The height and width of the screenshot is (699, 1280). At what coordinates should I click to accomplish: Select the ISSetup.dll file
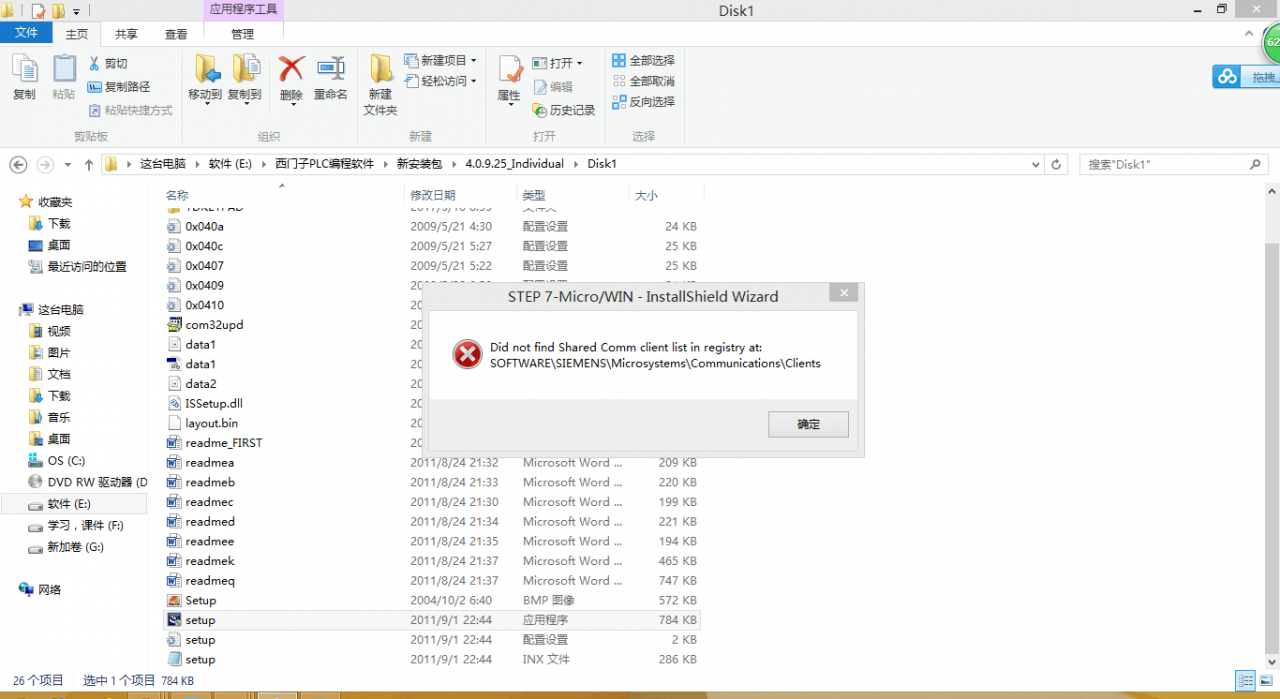tap(204, 403)
